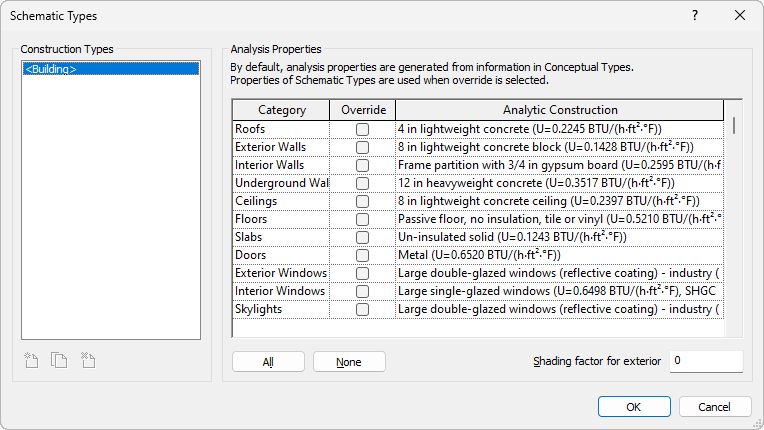The image size is (764, 430).
Task: Click the Shading factor for exterior field
Action: point(705,361)
